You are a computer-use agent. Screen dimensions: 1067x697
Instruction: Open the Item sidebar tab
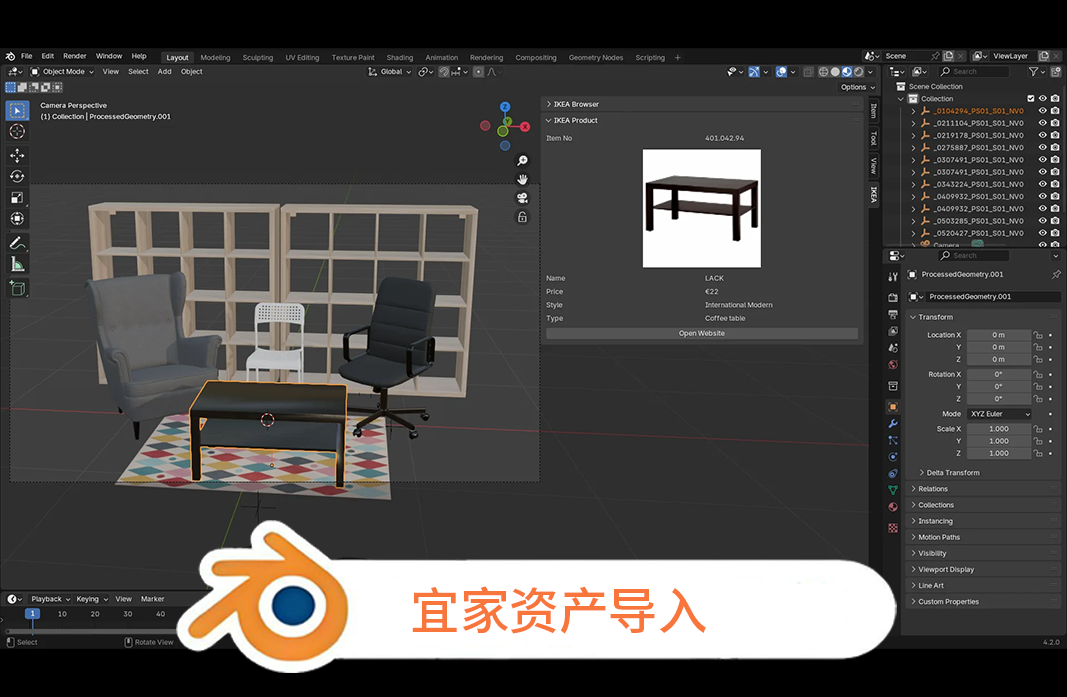click(874, 110)
